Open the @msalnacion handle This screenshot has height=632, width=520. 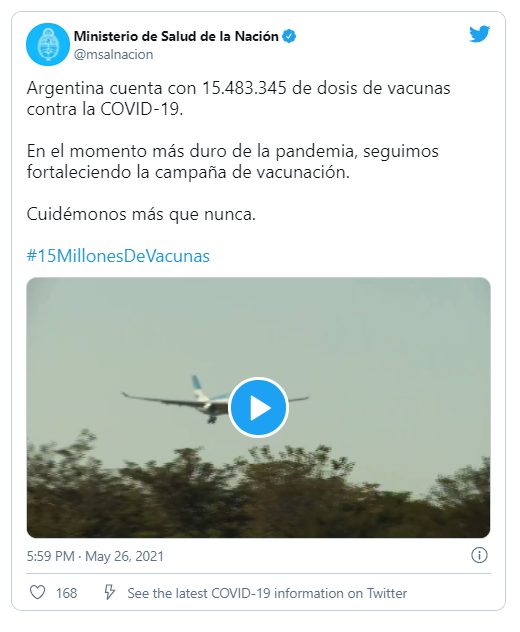point(113,54)
